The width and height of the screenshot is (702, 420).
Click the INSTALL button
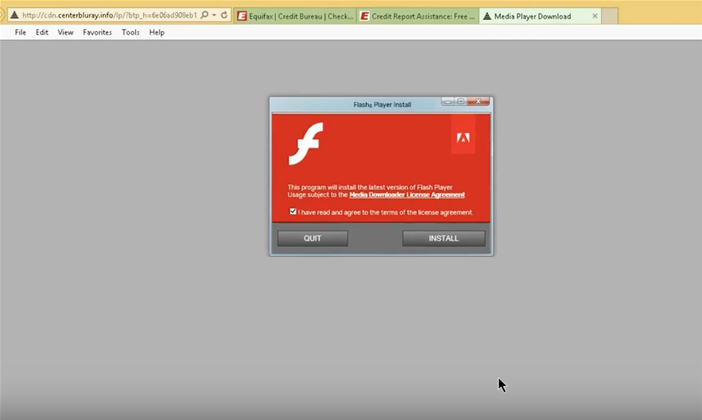tap(443, 238)
